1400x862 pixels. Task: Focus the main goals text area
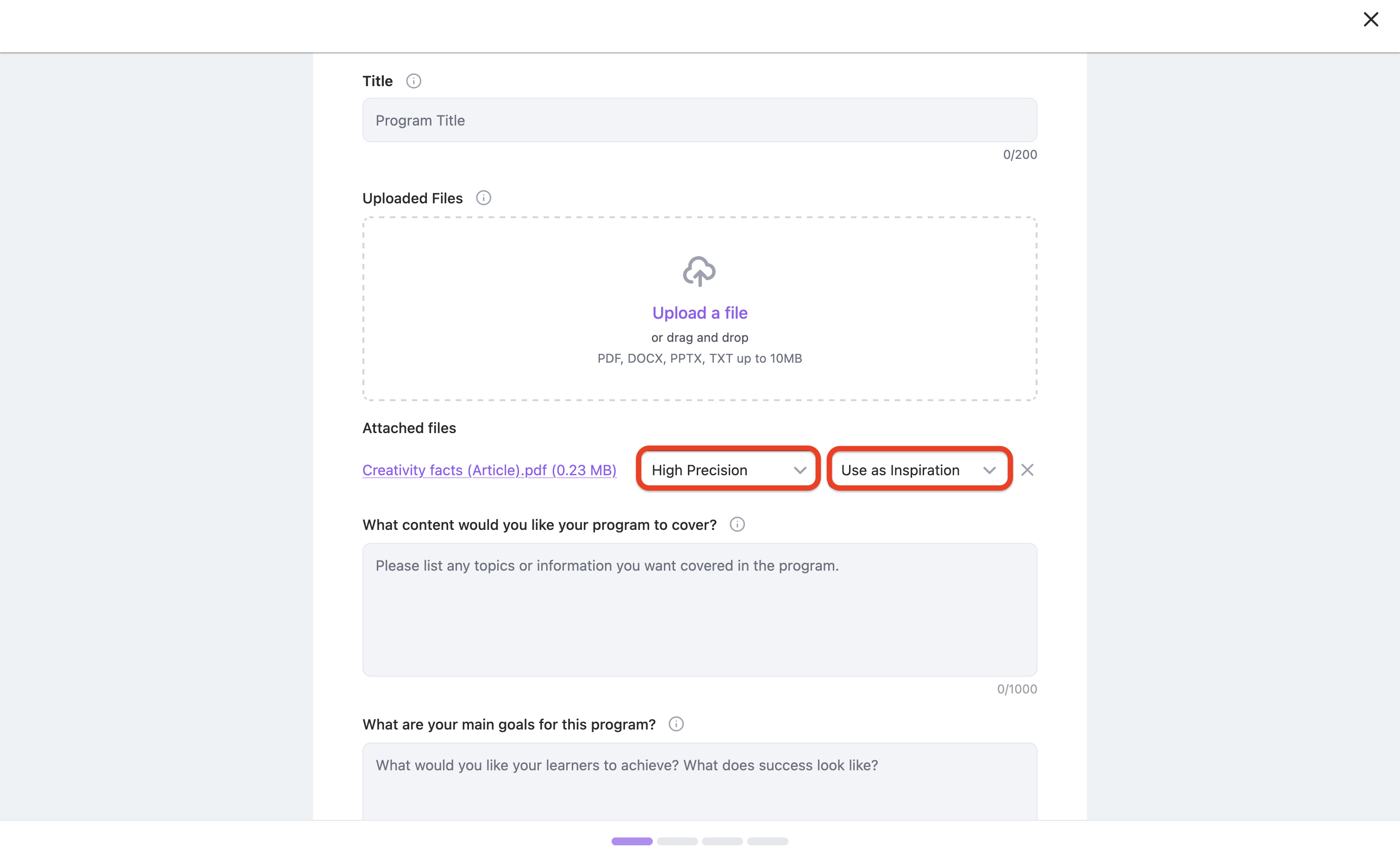pos(699,781)
